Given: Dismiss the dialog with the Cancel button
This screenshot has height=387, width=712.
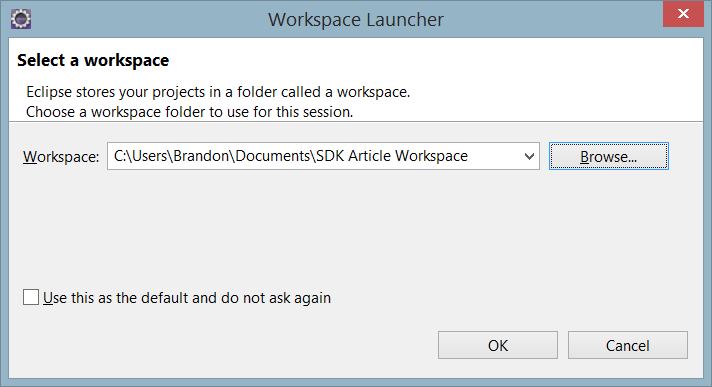Looking at the screenshot, I should (628, 345).
